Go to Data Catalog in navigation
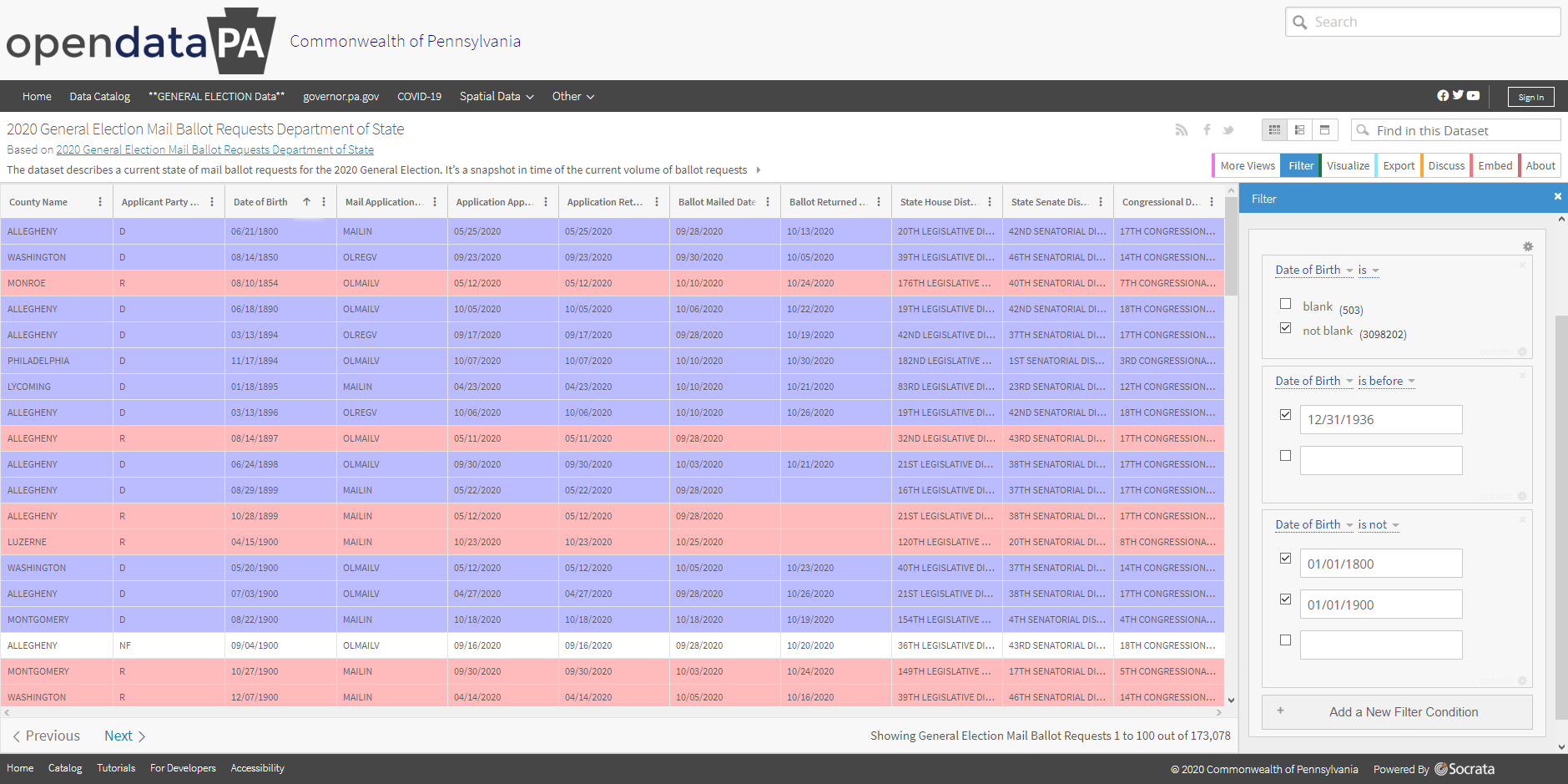Screen dimensions: 1568x784 100,96
